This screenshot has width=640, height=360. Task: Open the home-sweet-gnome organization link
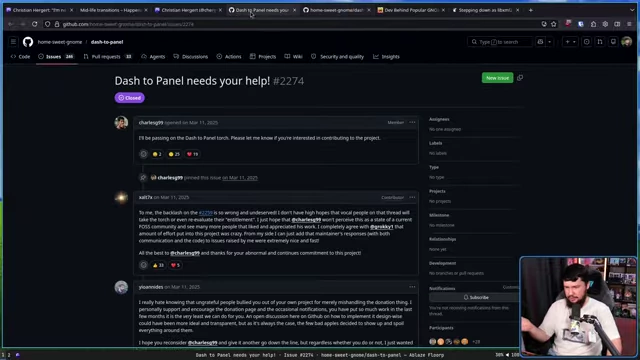click(60, 42)
